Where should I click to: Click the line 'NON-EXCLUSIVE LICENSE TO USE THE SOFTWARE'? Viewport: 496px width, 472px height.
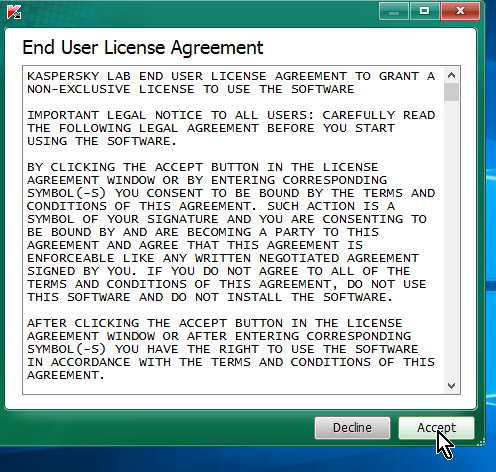click(191, 89)
